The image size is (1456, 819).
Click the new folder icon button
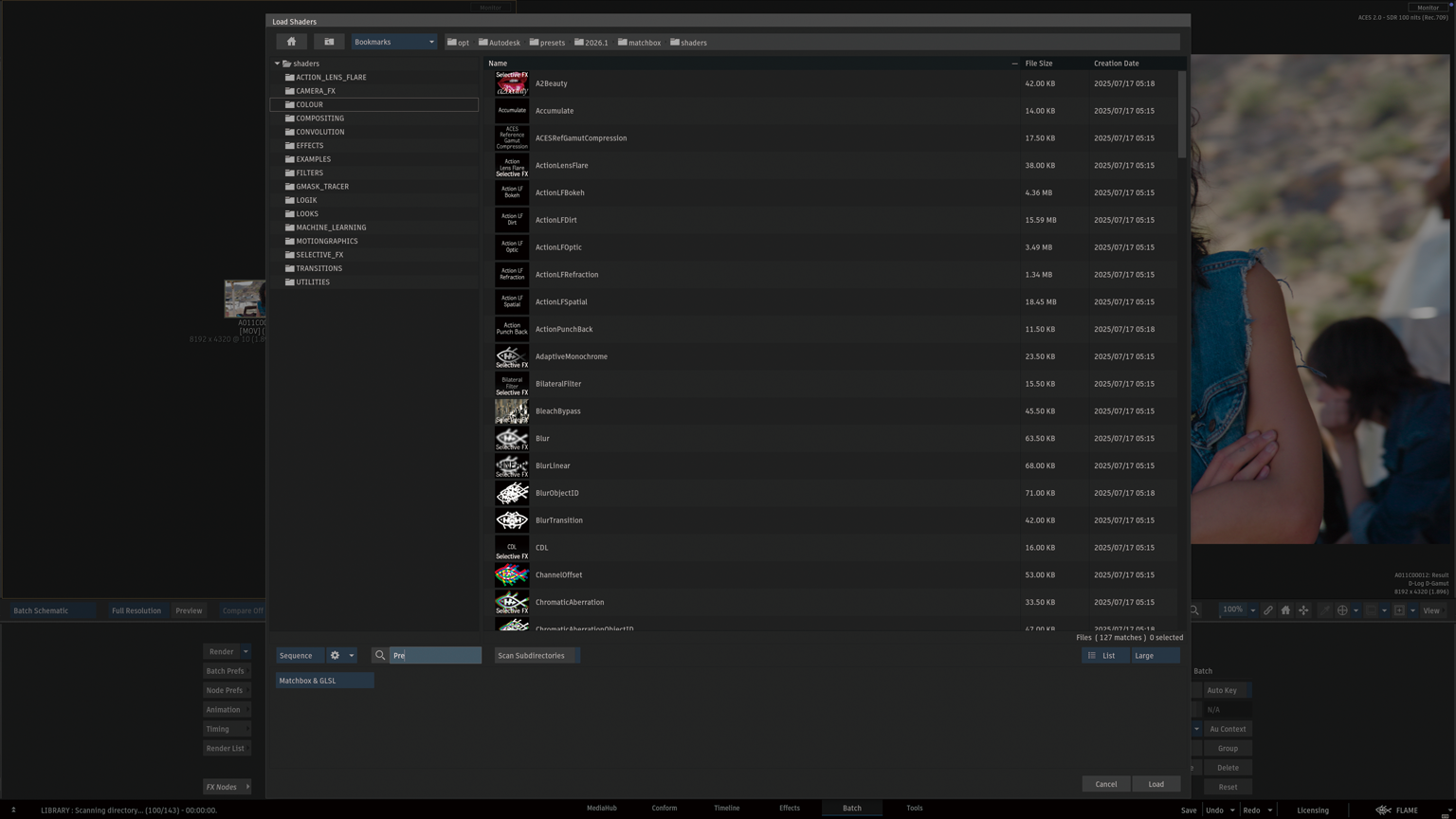[x=329, y=42]
